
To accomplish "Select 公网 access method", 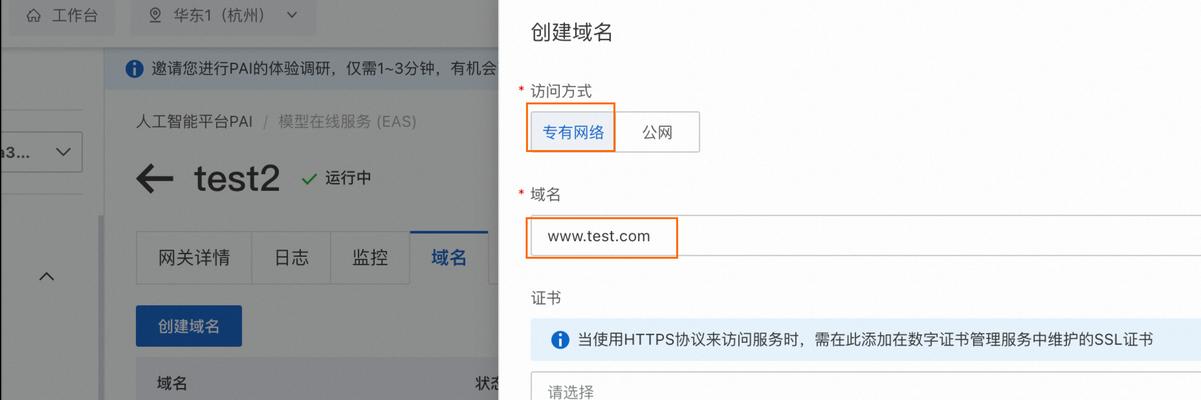I will tap(657, 132).
